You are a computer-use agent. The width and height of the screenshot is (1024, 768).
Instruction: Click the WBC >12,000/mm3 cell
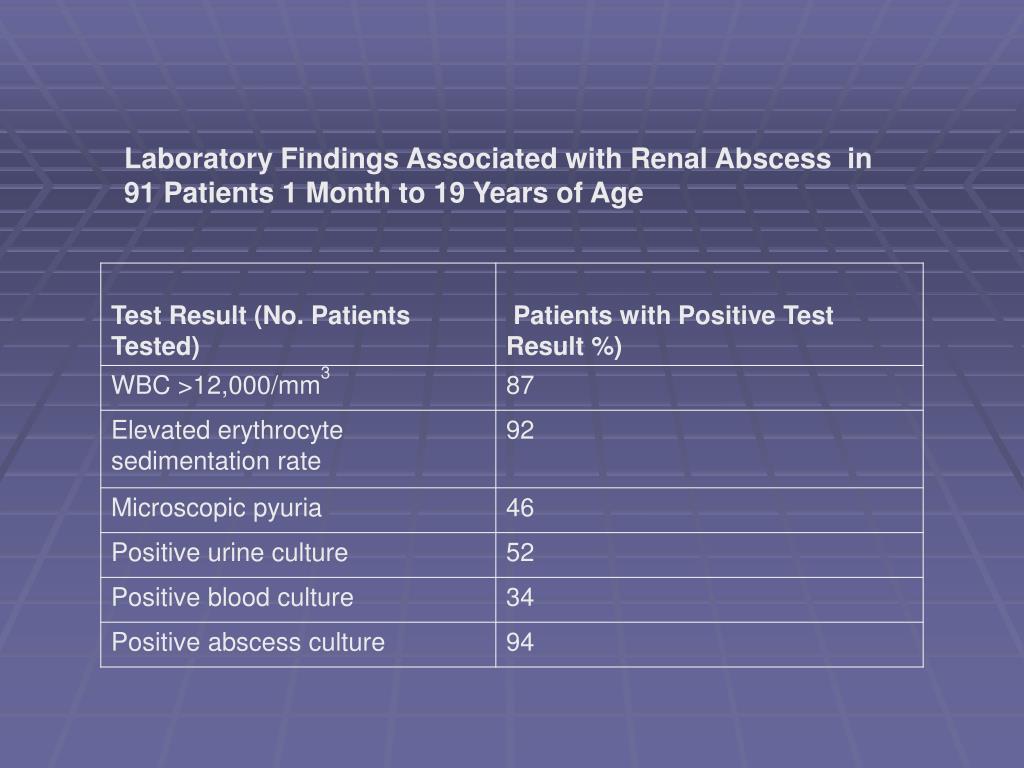pyautogui.click(x=298, y=388)
